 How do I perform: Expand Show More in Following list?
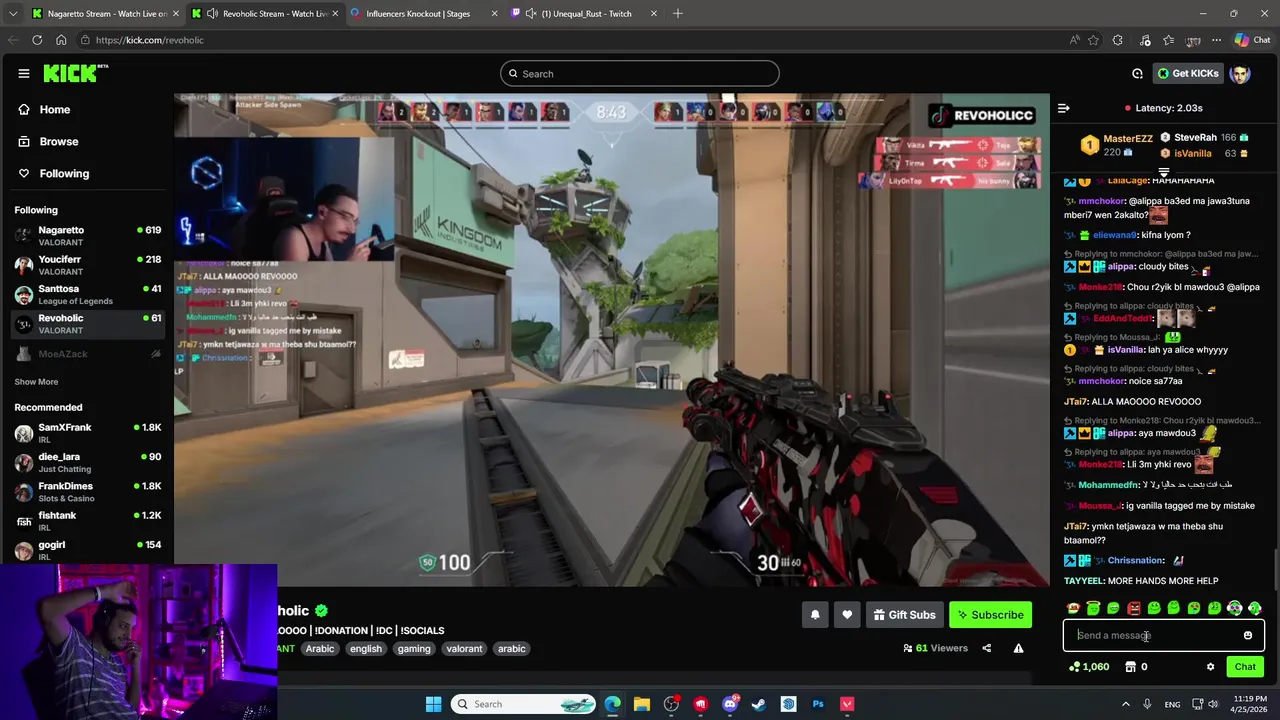[x=36, y=382]
